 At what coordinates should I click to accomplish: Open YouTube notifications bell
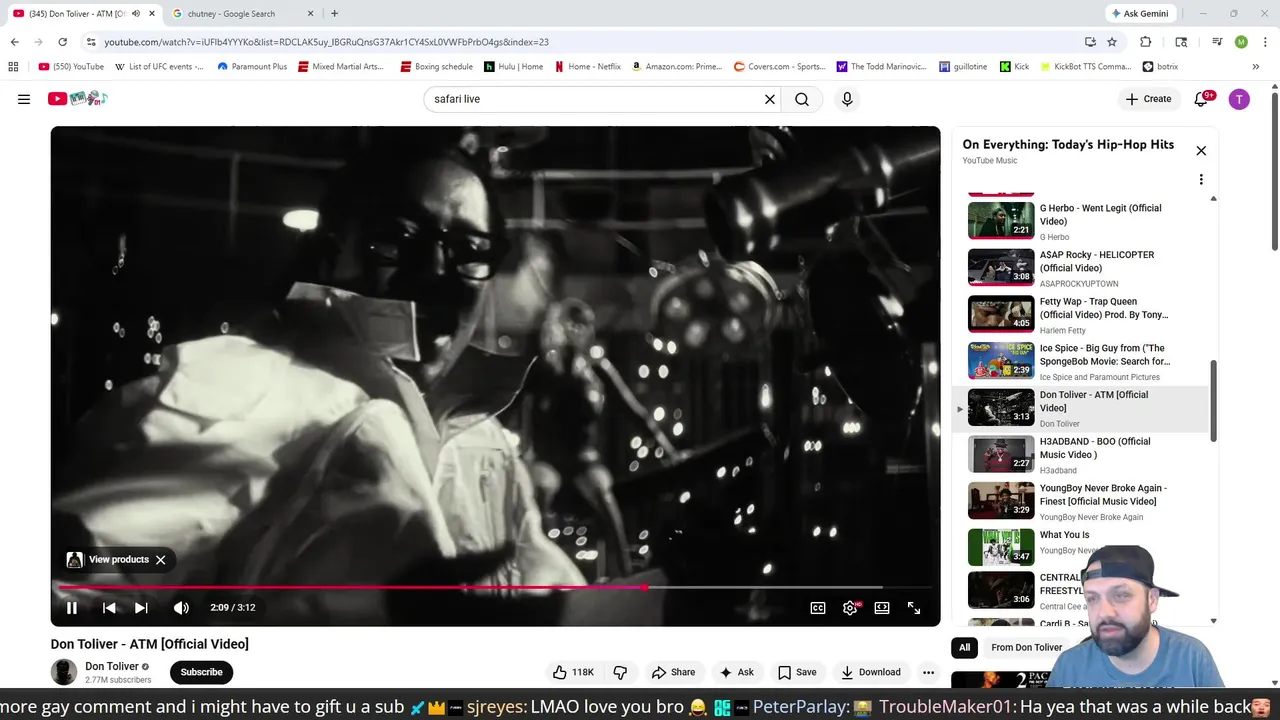point(1202,99)
